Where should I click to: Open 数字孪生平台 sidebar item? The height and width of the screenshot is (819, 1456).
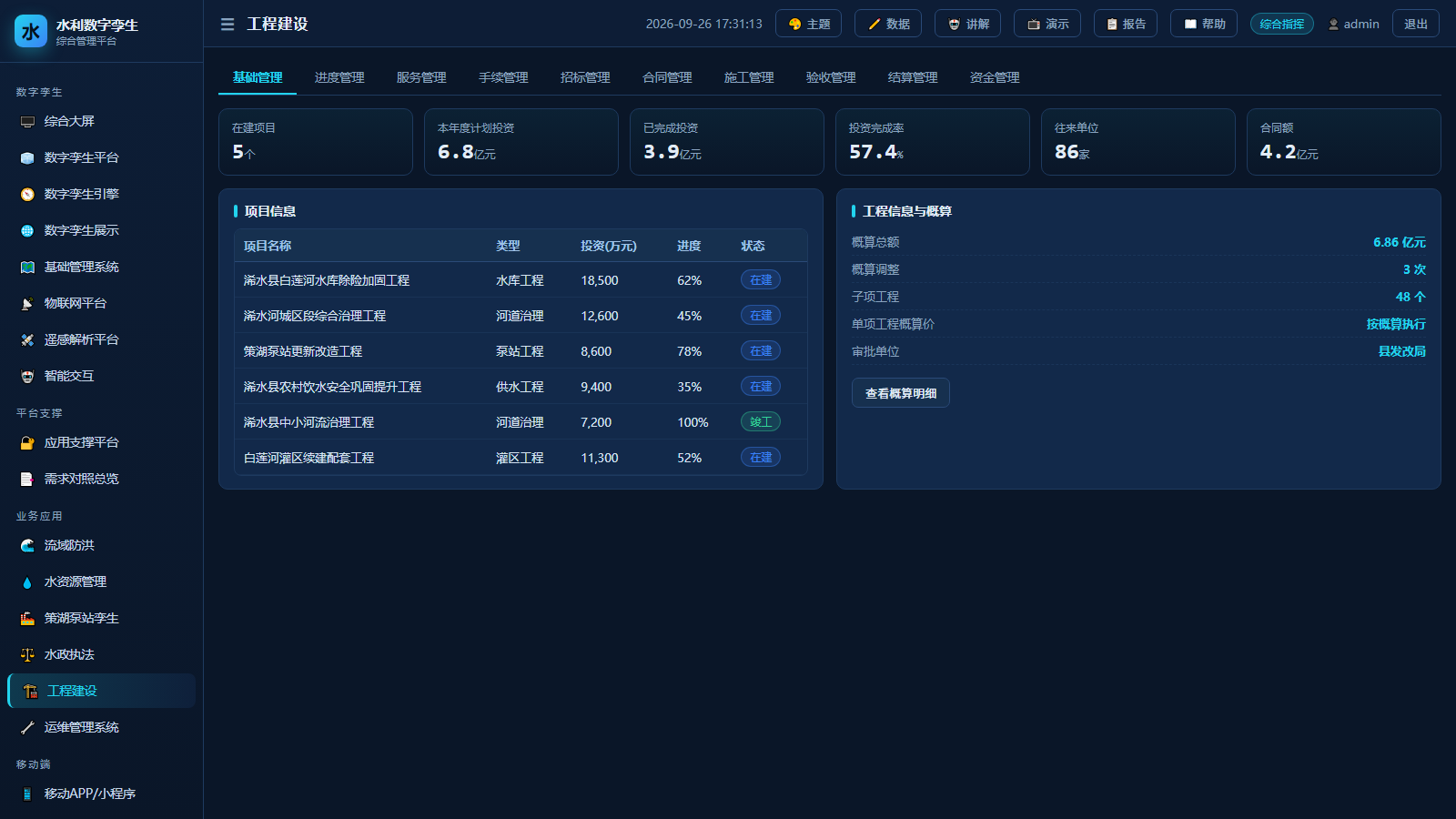tap(101, 157)
